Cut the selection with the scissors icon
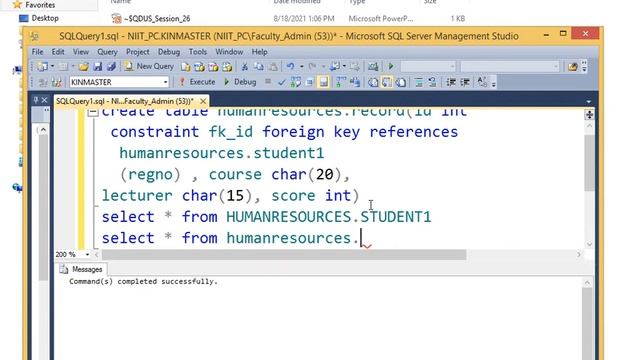This screenshot has width=640, height=360. pos(244,67)
